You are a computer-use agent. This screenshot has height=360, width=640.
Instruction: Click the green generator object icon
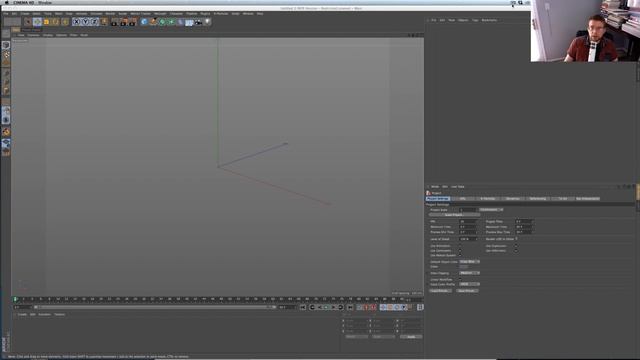coord(162,22)
